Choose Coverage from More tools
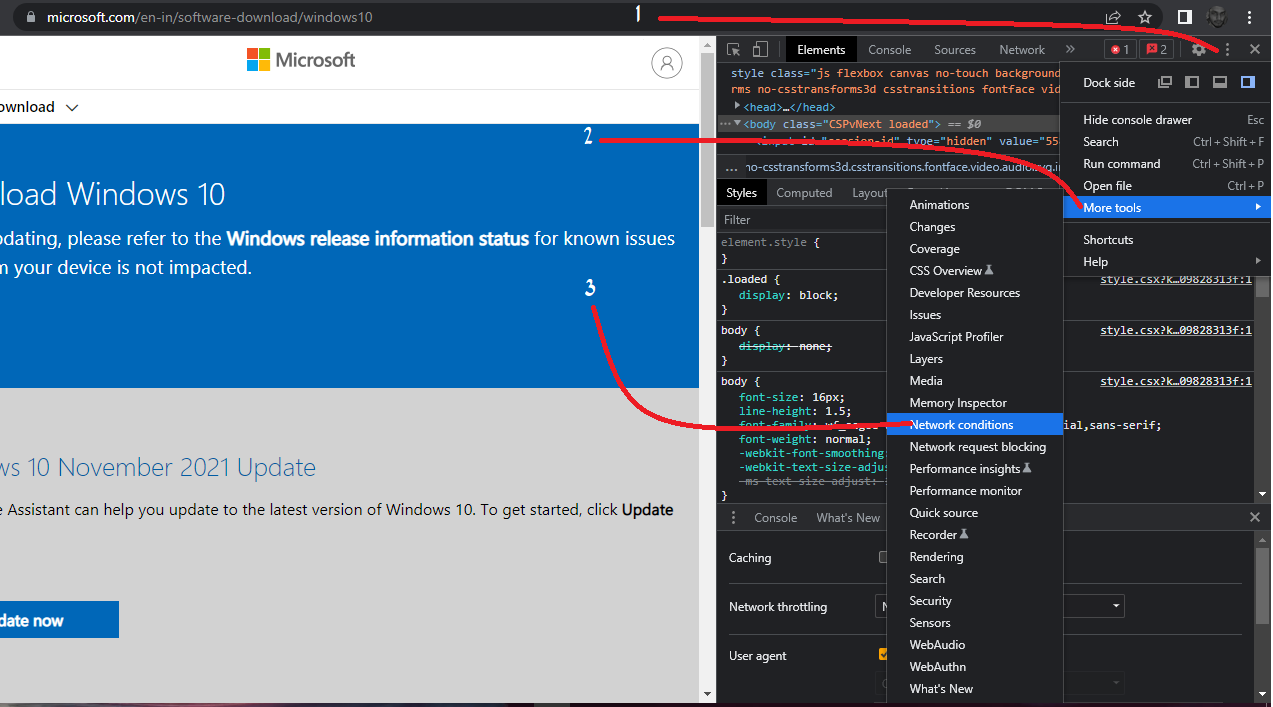The width and height of the screenshot is (1273, 707). 974,249
